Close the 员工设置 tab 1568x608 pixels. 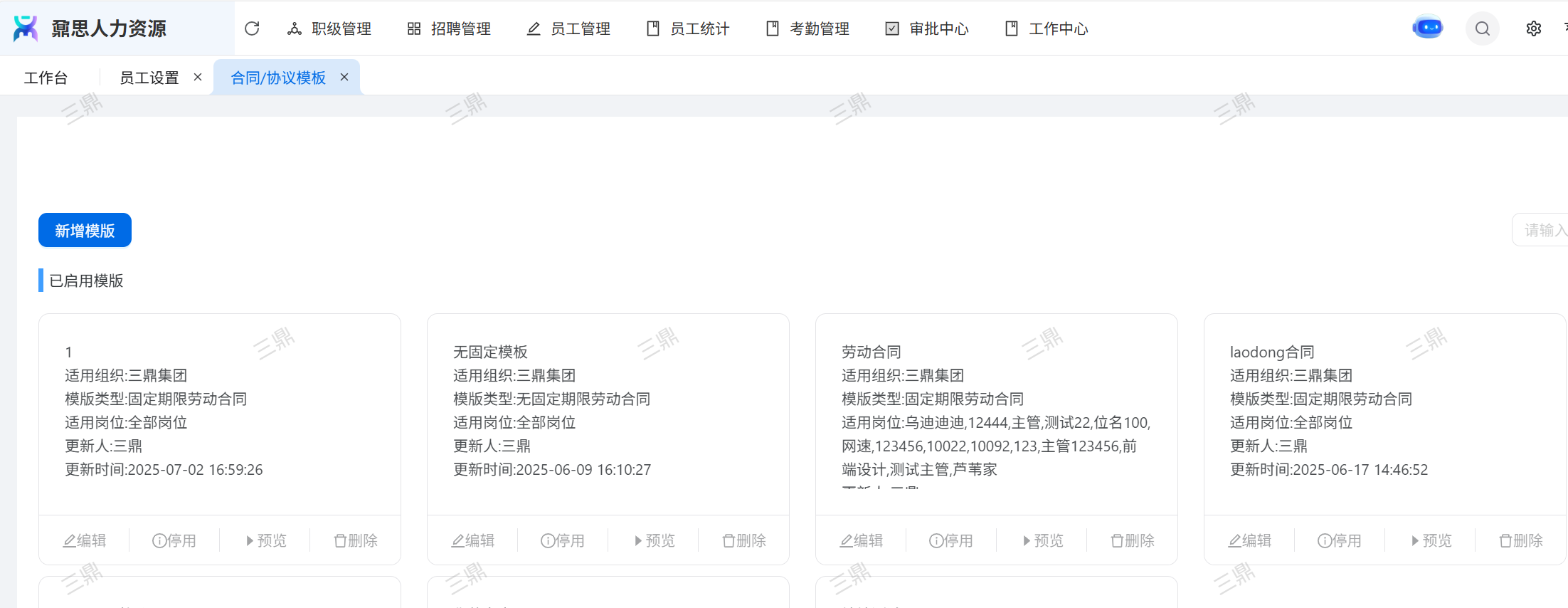coord(198,77)
